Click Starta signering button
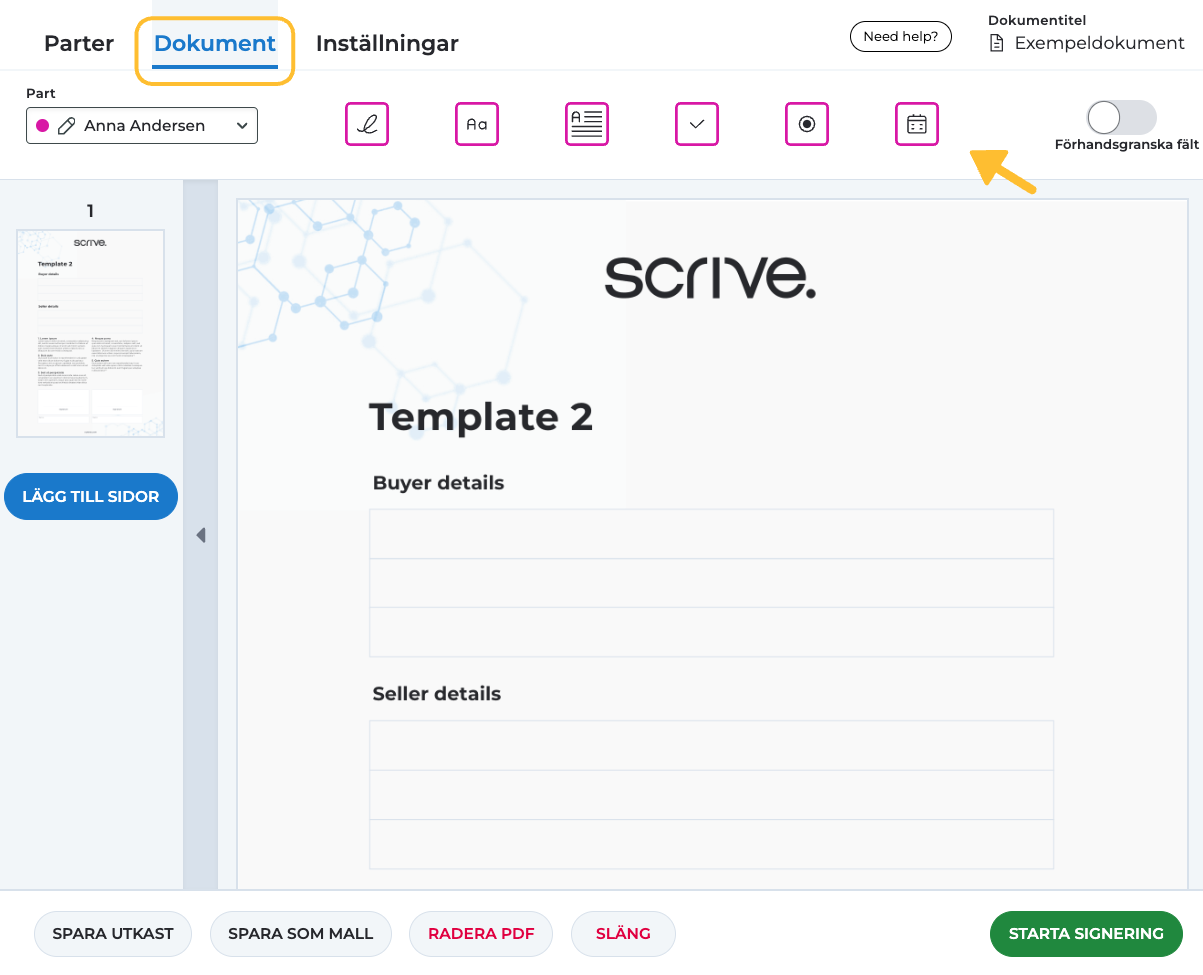The image size is (1203, 975). (1086, 934)
